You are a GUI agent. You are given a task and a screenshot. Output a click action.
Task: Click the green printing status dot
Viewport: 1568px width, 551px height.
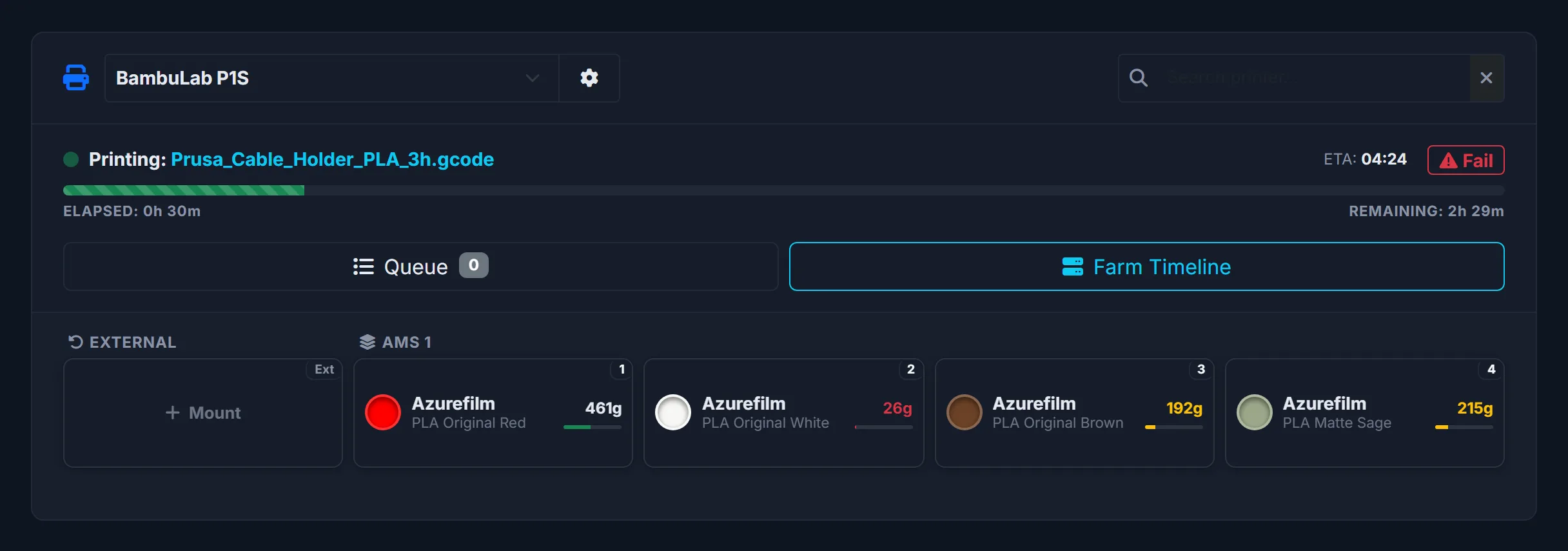[71, 159]
